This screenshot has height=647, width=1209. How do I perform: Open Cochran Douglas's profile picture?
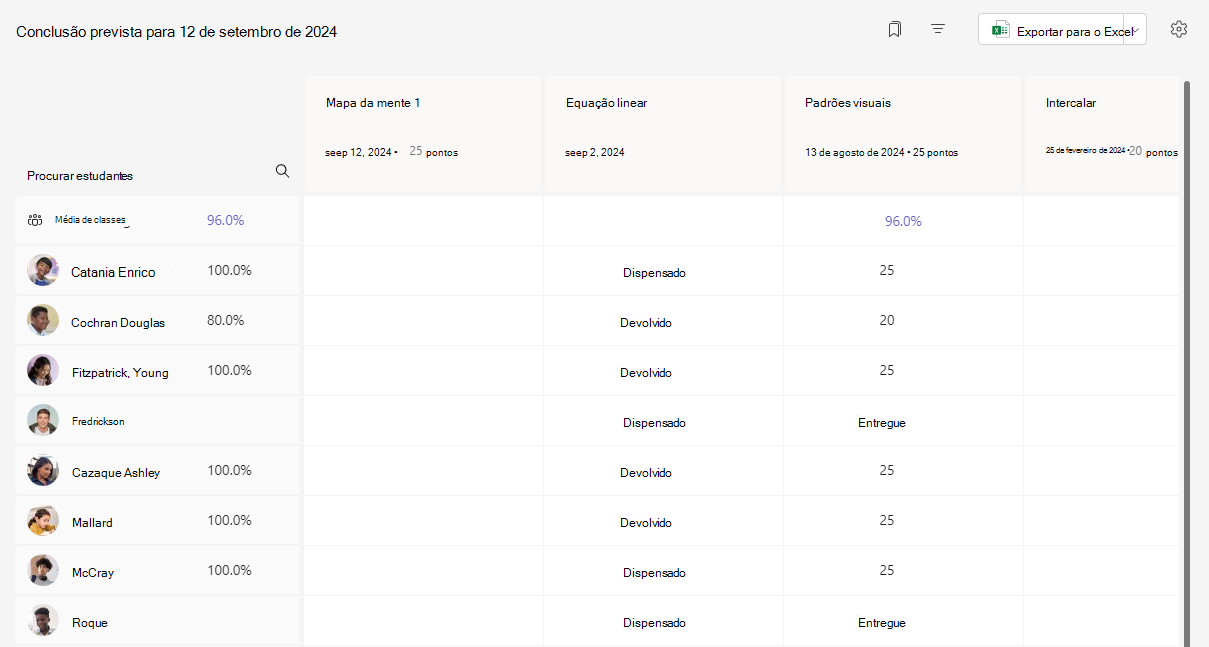coord(43,320)
